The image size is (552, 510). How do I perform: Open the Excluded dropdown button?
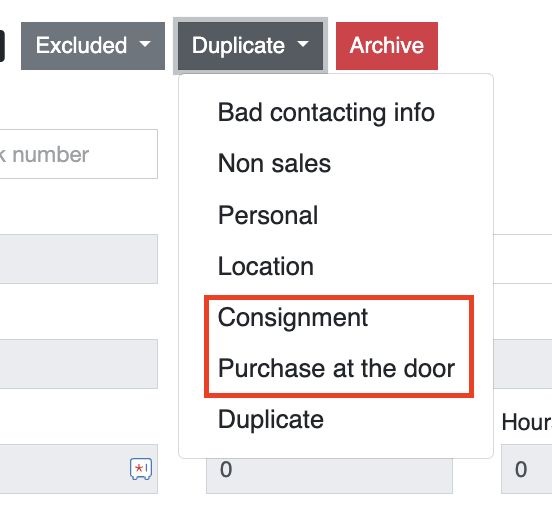pos(93,46)
